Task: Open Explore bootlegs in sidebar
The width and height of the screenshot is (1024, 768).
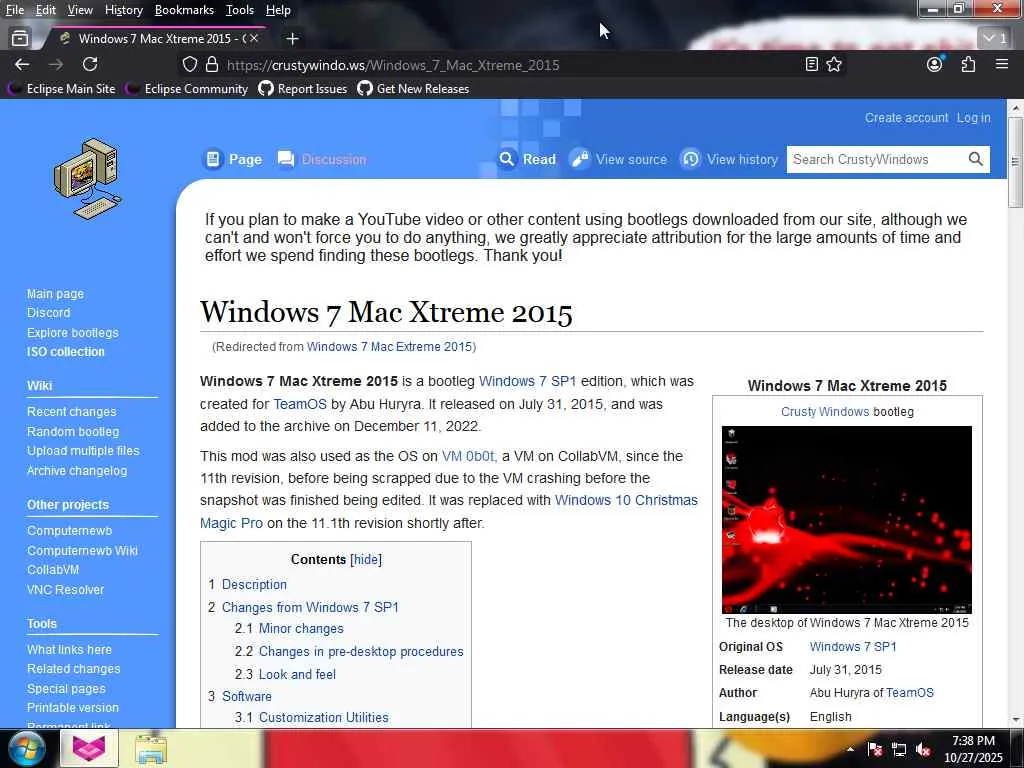Action: [72, 332]
